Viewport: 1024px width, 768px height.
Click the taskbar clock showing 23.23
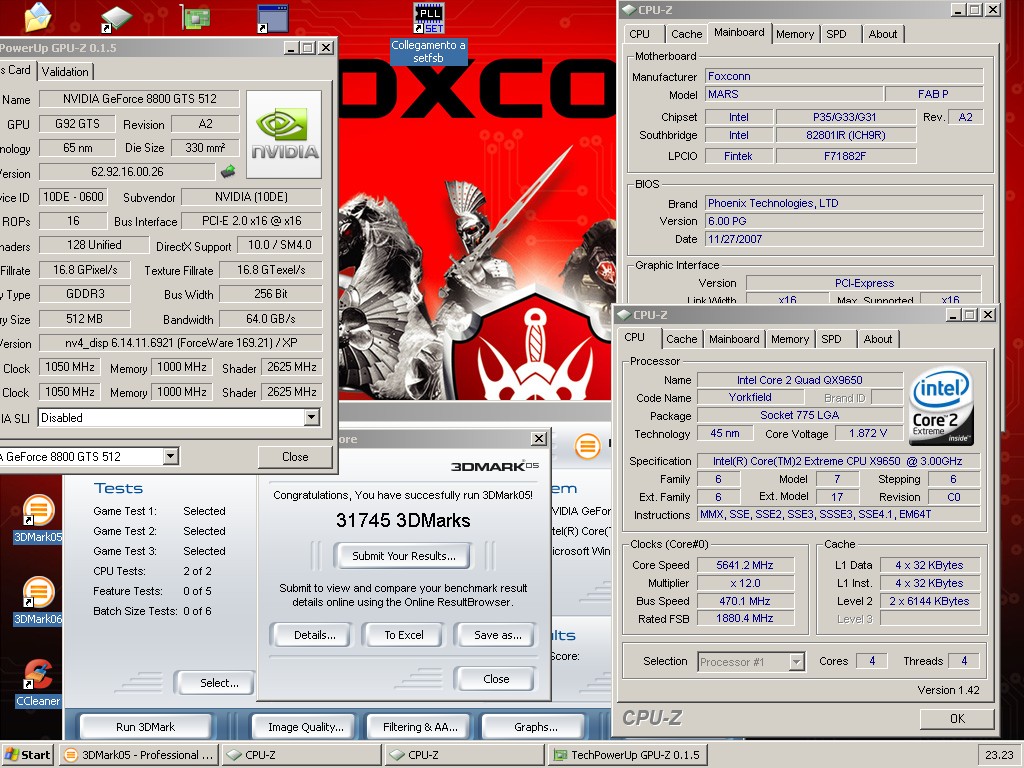pos(999,755)
